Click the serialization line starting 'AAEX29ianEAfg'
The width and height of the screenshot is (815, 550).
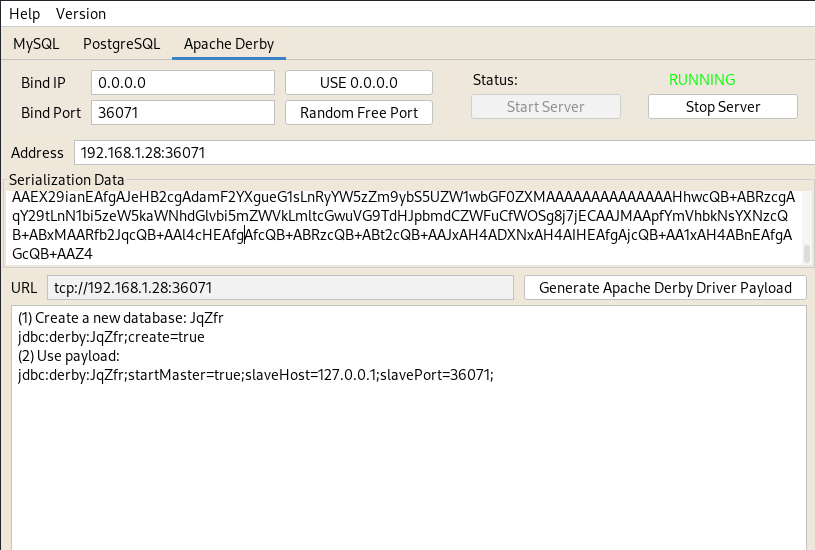click(403, 197)
